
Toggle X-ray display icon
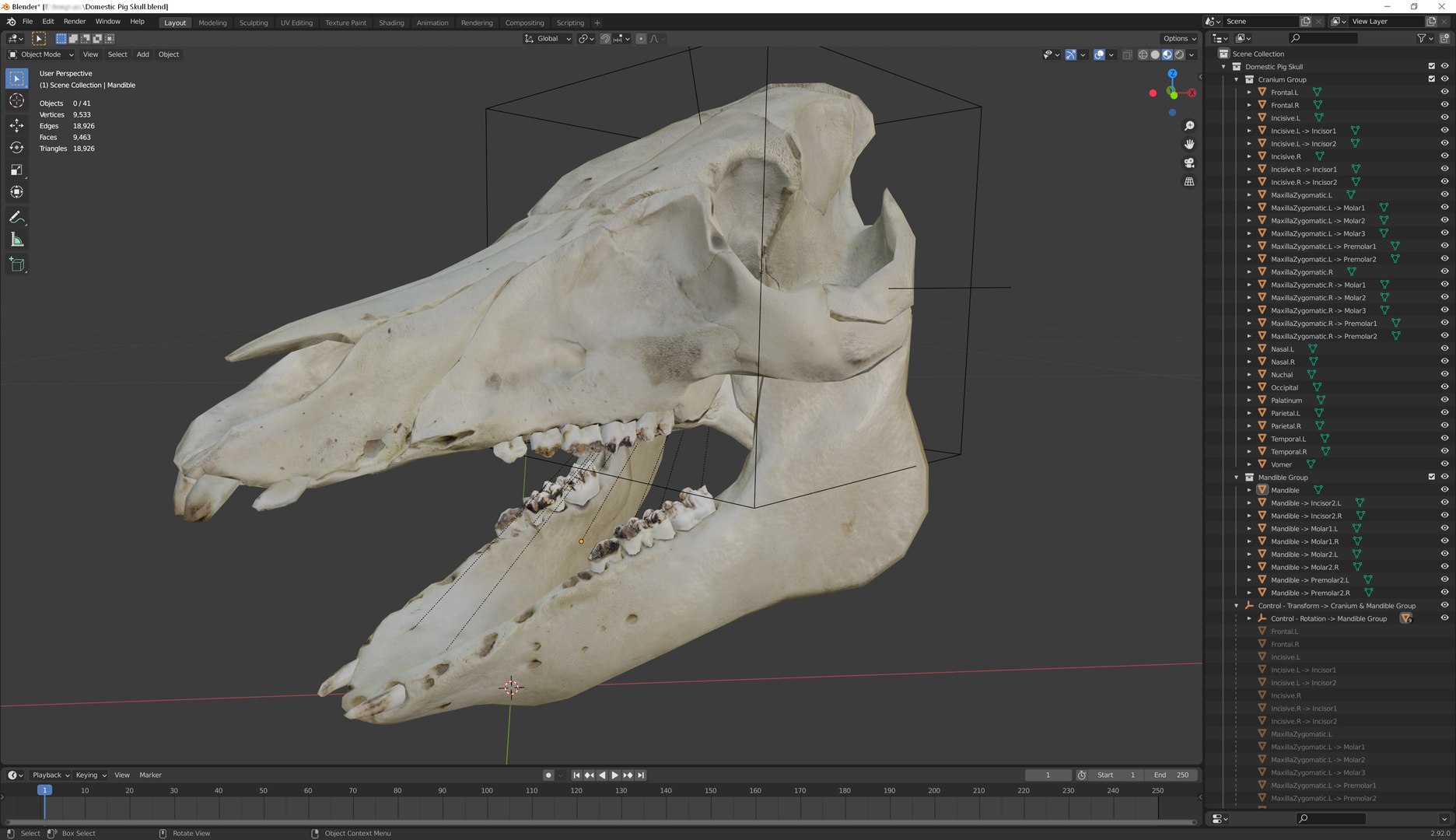1127,54
